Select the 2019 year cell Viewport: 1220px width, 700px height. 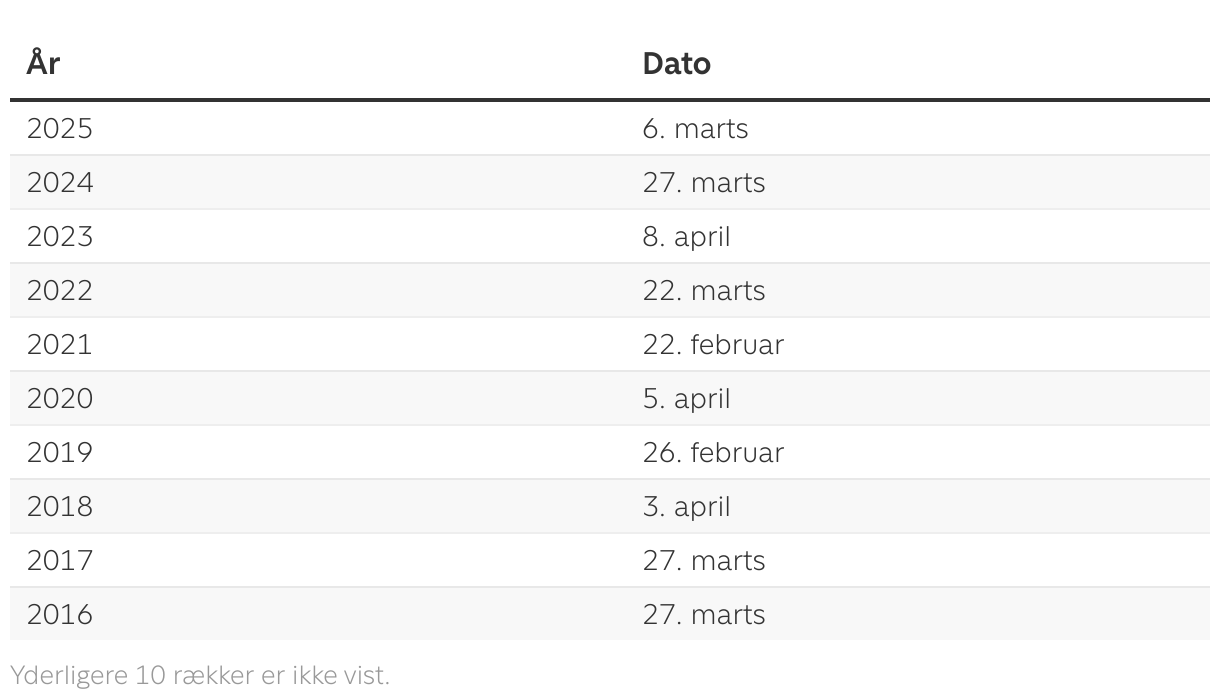[x=59, y=453]
